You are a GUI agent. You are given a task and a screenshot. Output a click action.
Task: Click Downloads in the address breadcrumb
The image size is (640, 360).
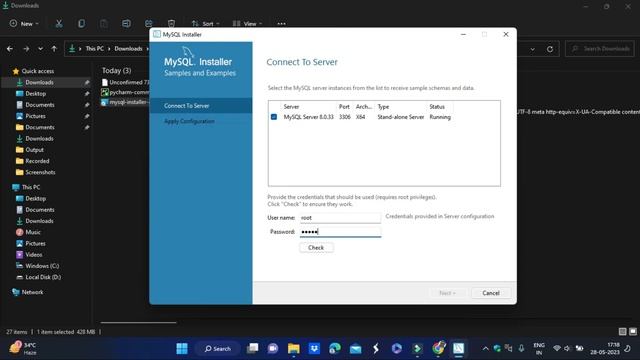click(x=128, y=49)
